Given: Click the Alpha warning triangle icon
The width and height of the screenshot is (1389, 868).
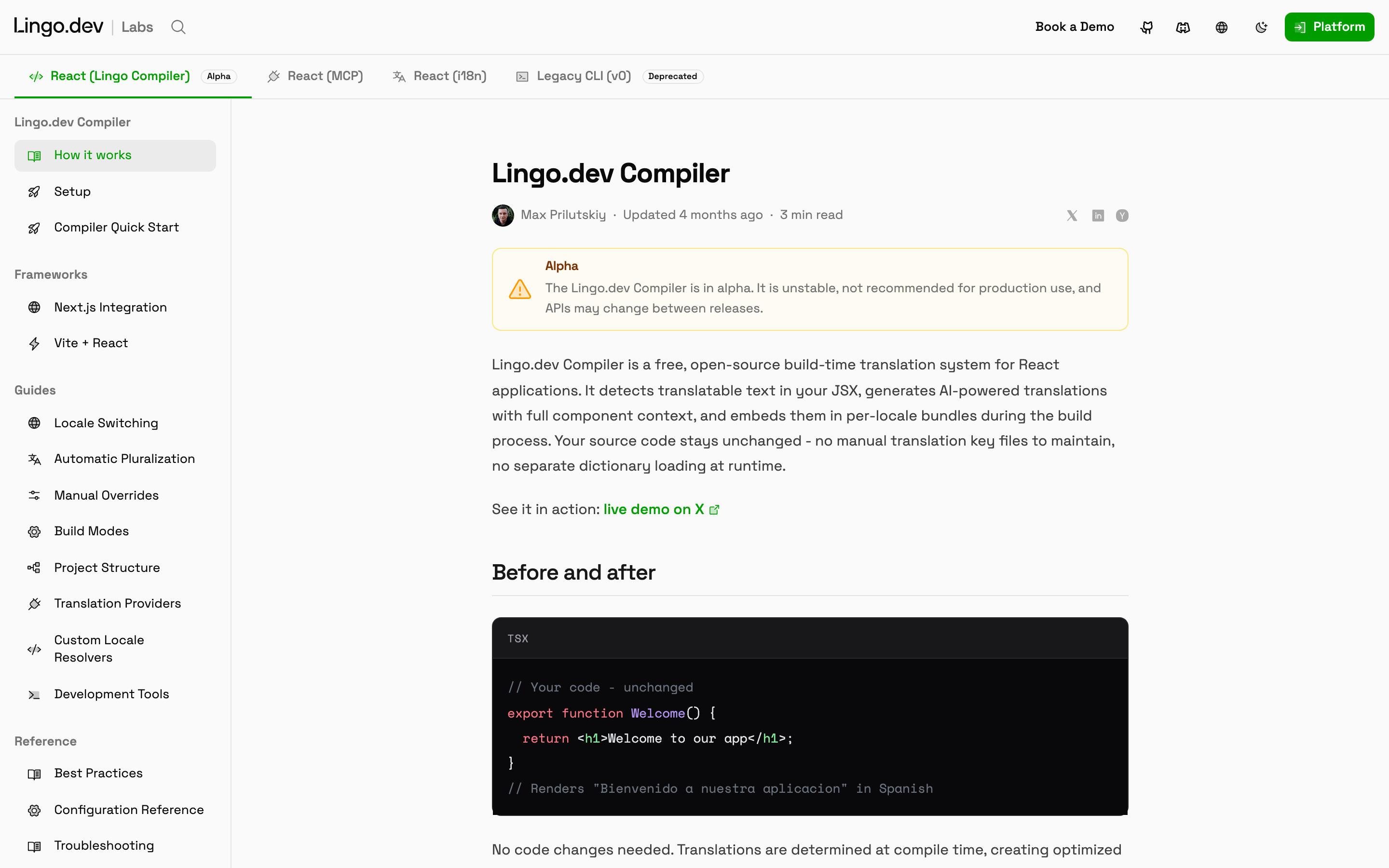Looking at the screenshot, I should point(520,289).
